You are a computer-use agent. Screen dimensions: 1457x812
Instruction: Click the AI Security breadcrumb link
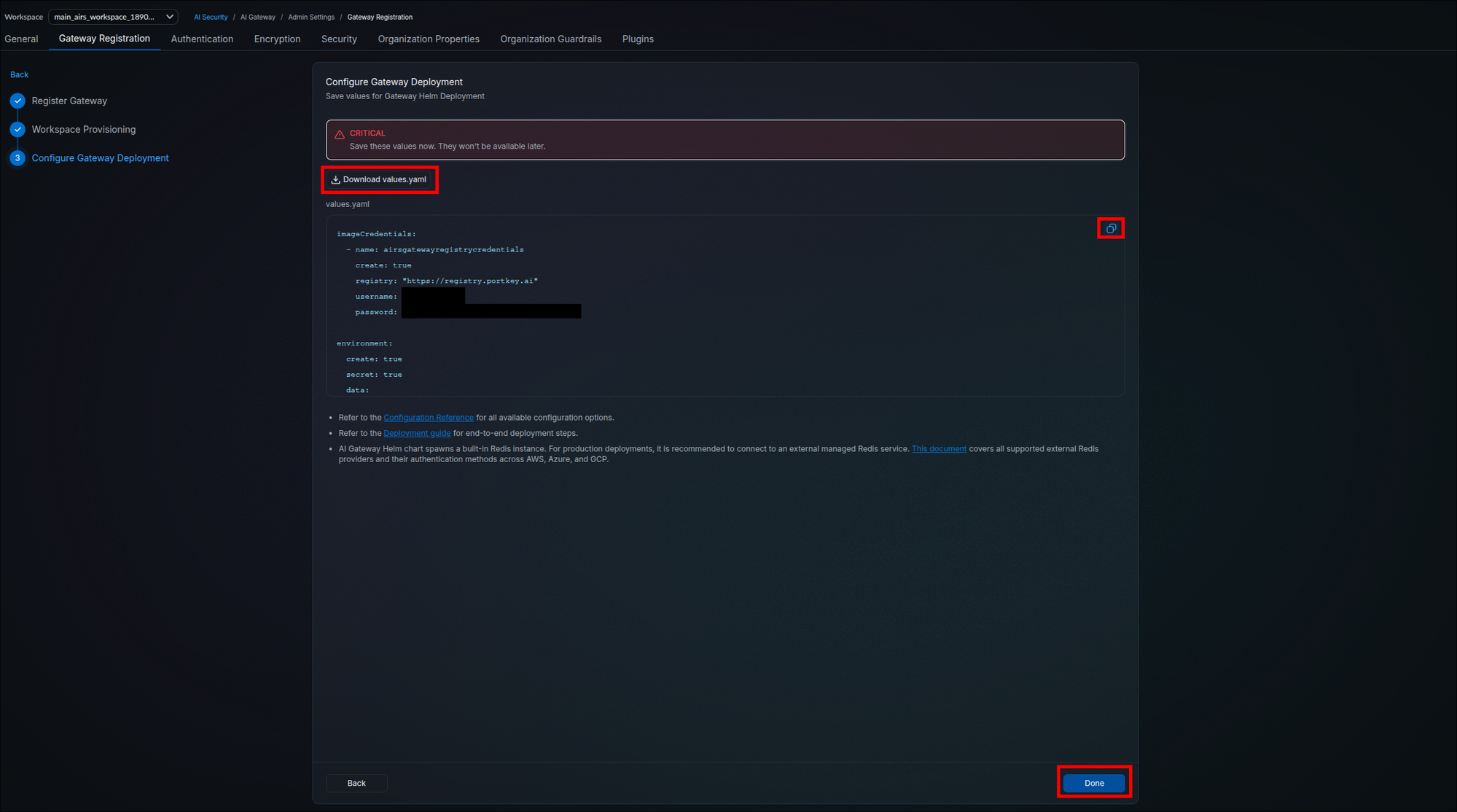[211, 17]
